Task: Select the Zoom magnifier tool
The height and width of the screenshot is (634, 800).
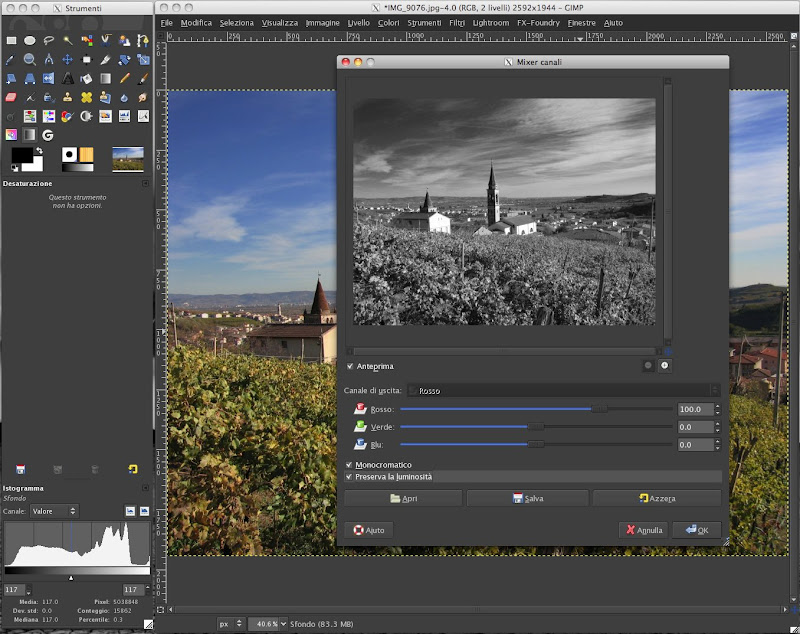Action: pos(30,59)
